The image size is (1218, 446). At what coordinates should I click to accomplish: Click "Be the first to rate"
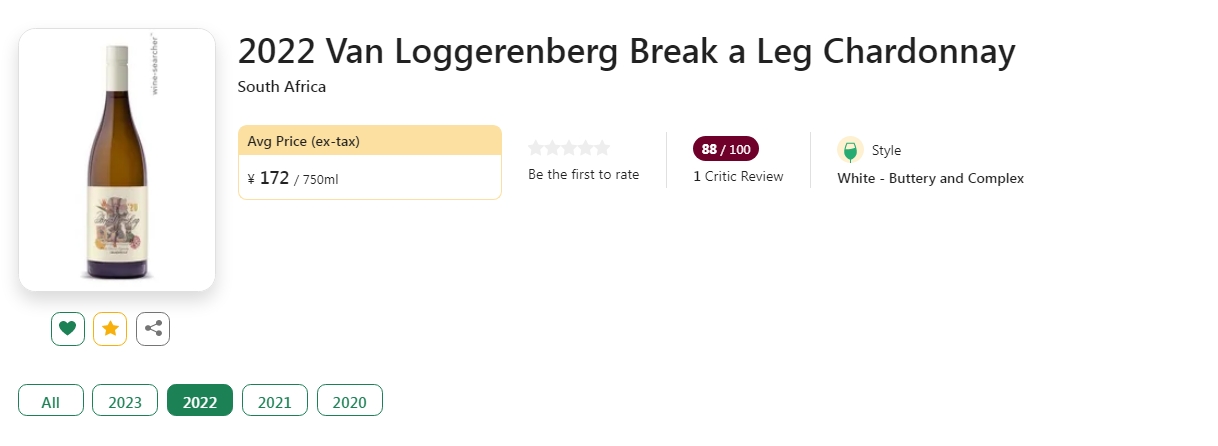583,175
